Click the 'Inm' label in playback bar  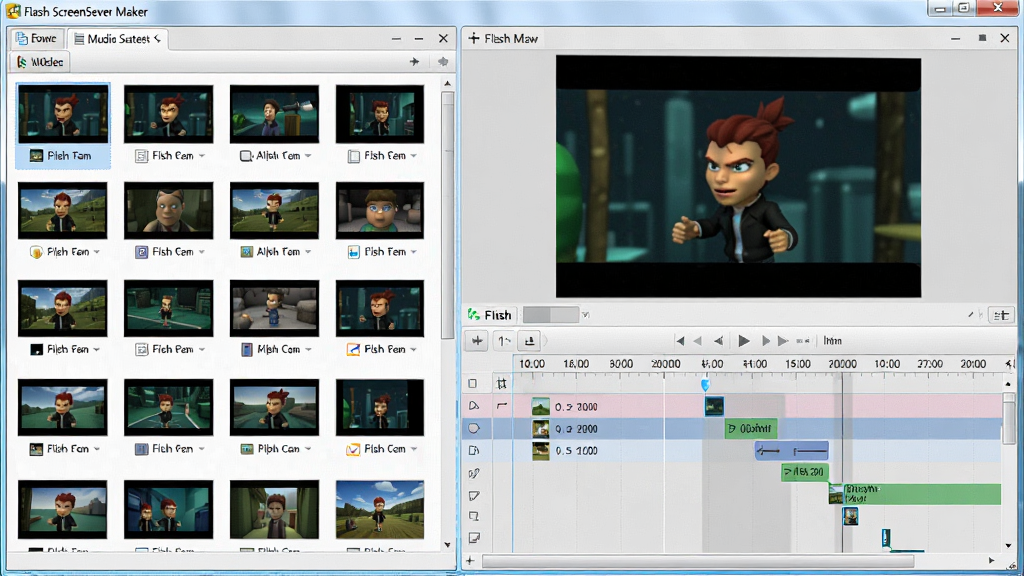click(x=832, y=341)
